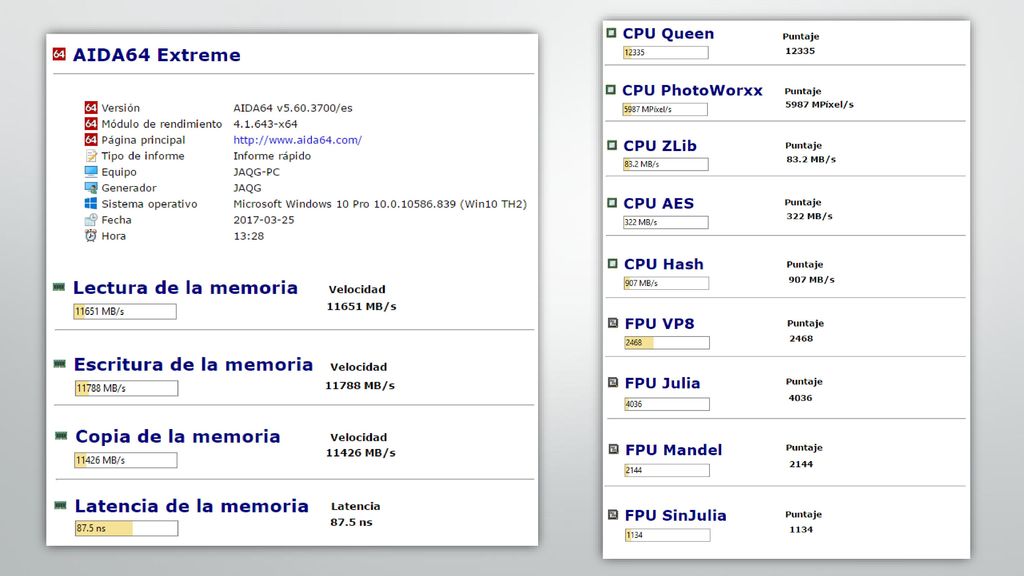Screen dimensions: 1024x576
Task: Click the Informe rápido value
Action: point(272,156)
